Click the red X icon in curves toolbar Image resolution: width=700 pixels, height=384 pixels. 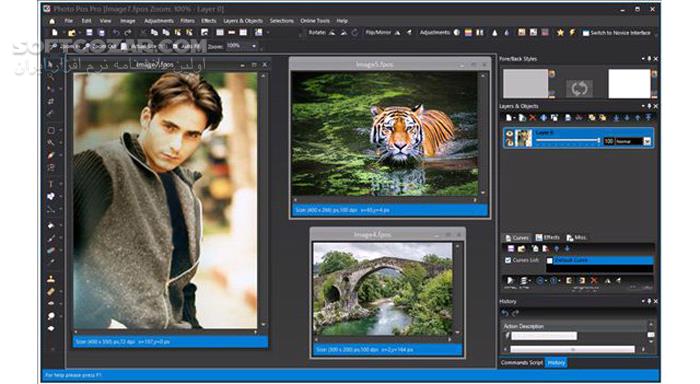click(x=594, y=280)
